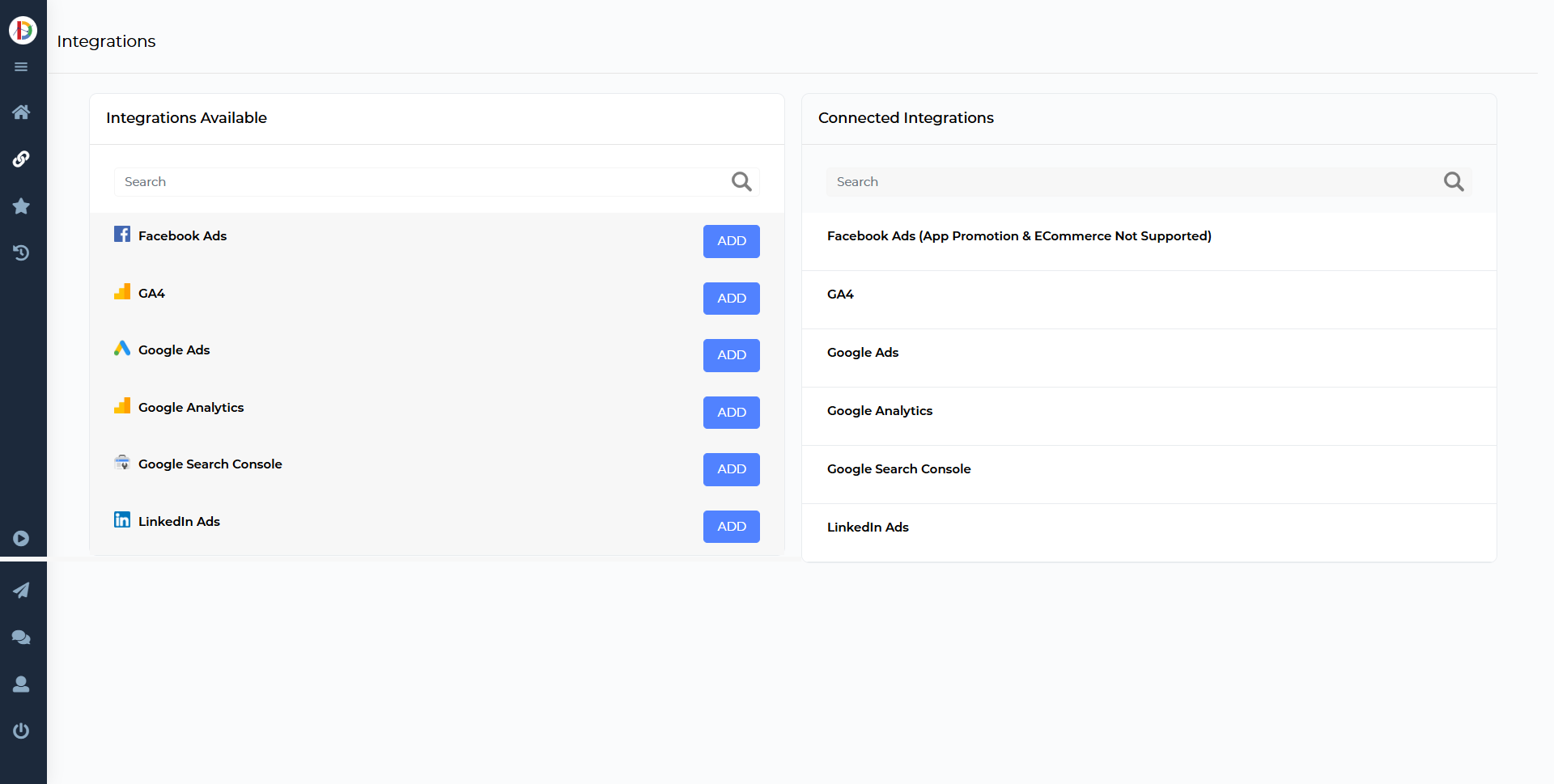Click the Integrations Available panel heading
This screenshot has width=1554, height=784.
(x=186, y=118)
